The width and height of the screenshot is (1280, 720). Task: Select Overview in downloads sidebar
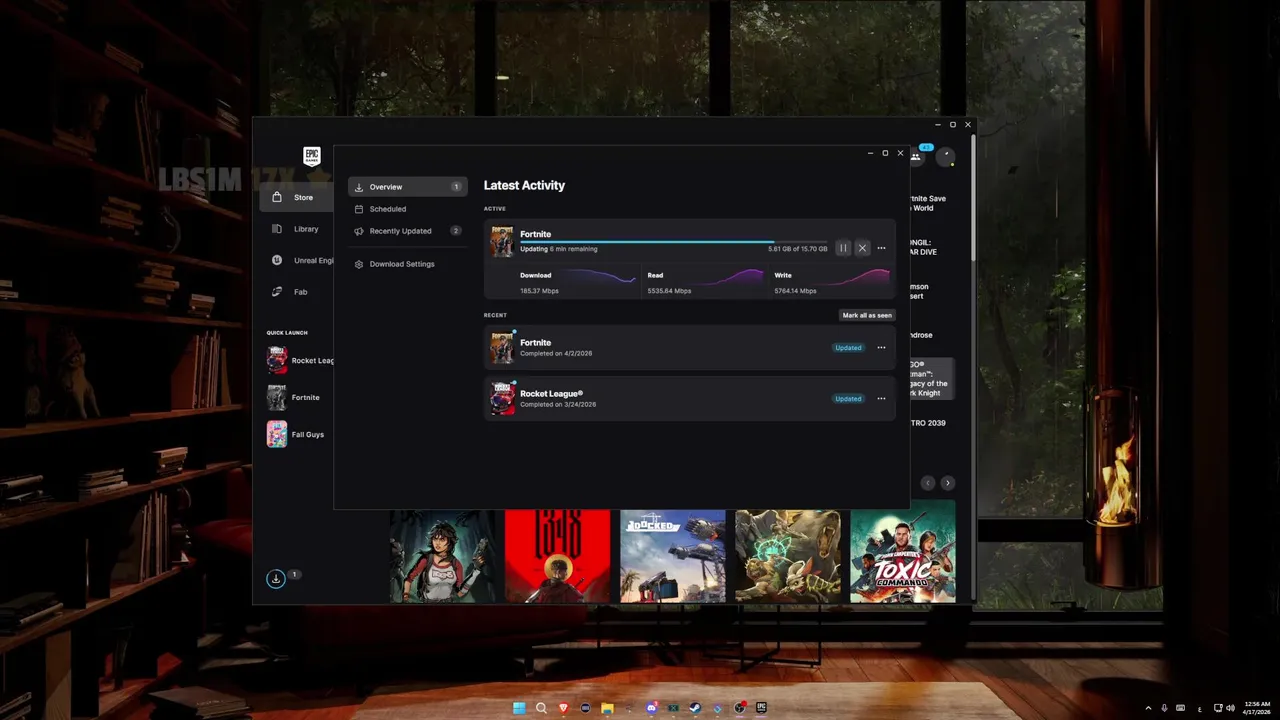click(x=408, y=187)
